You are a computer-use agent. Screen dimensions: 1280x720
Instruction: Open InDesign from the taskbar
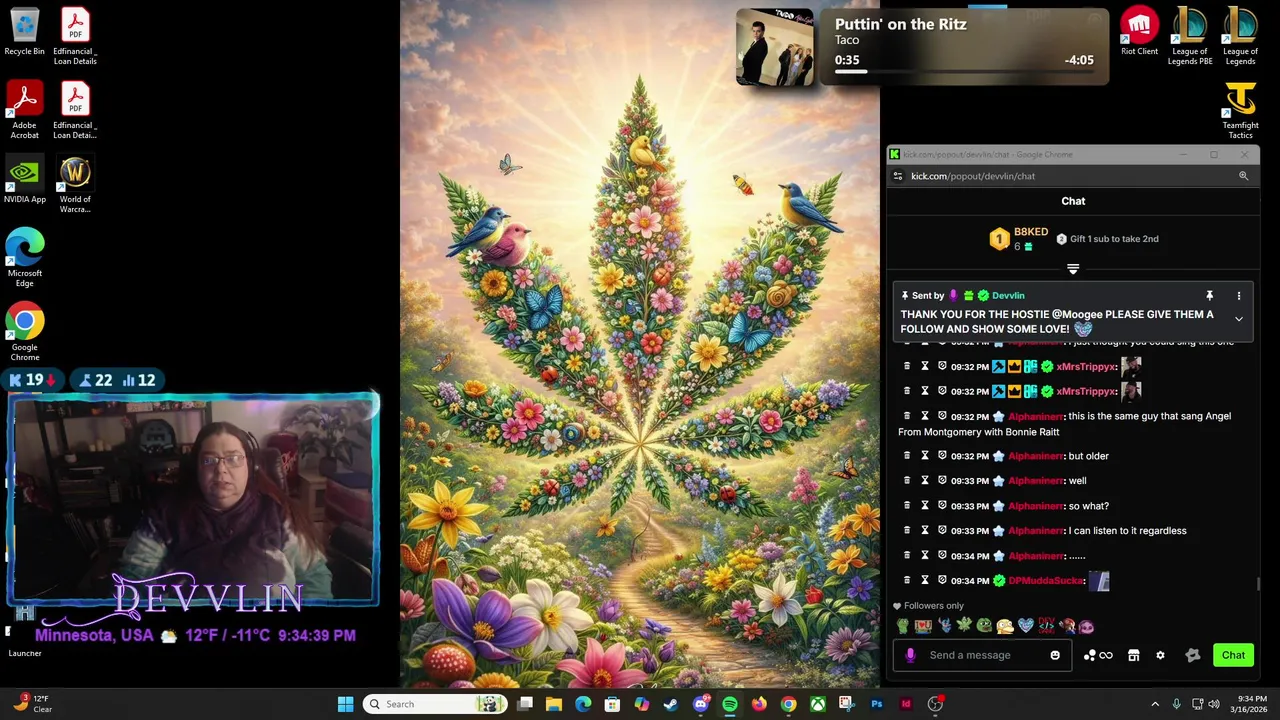[x=906, y=704]
